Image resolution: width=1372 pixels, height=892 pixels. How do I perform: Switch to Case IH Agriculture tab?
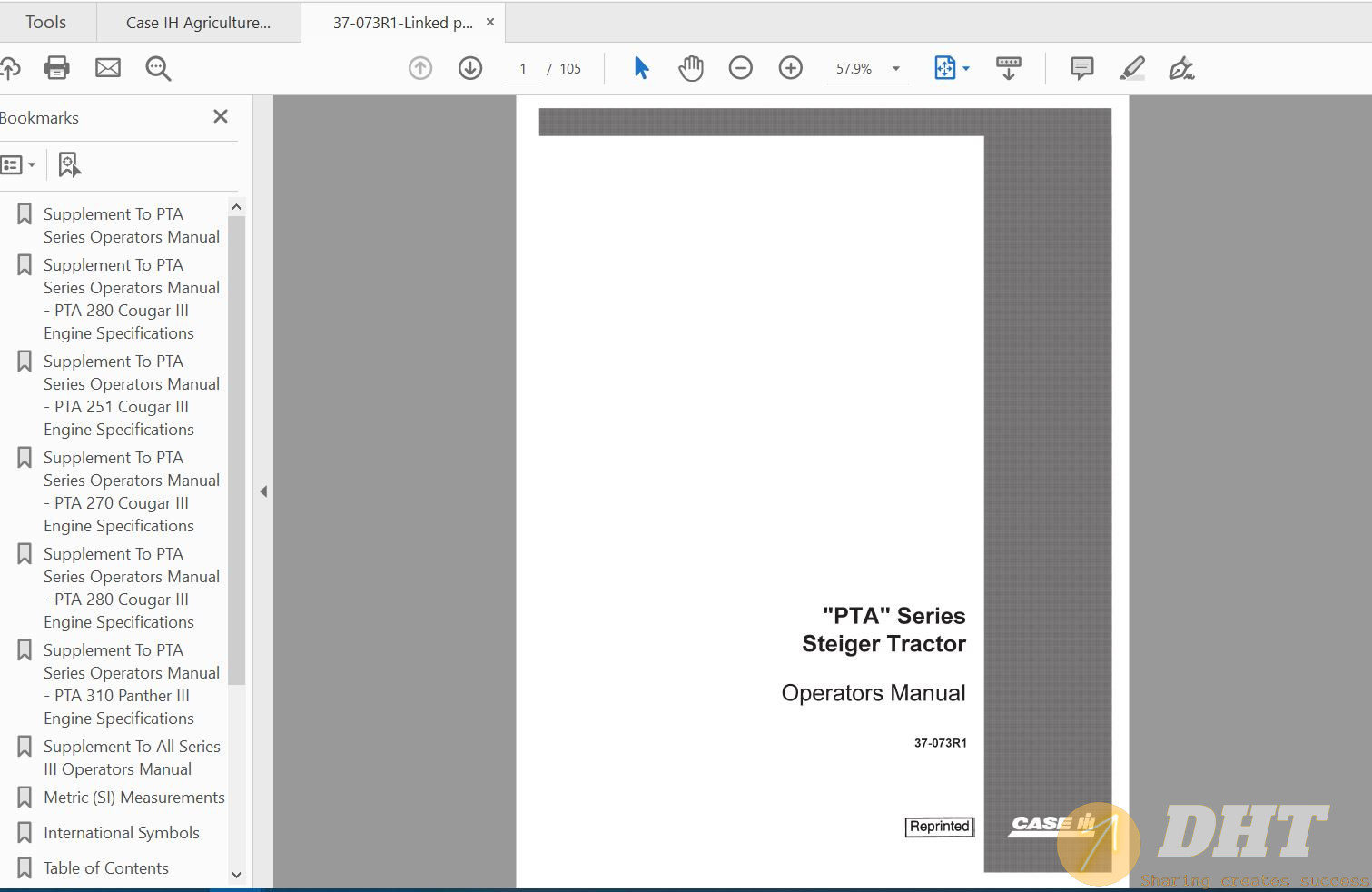(198, 23)
